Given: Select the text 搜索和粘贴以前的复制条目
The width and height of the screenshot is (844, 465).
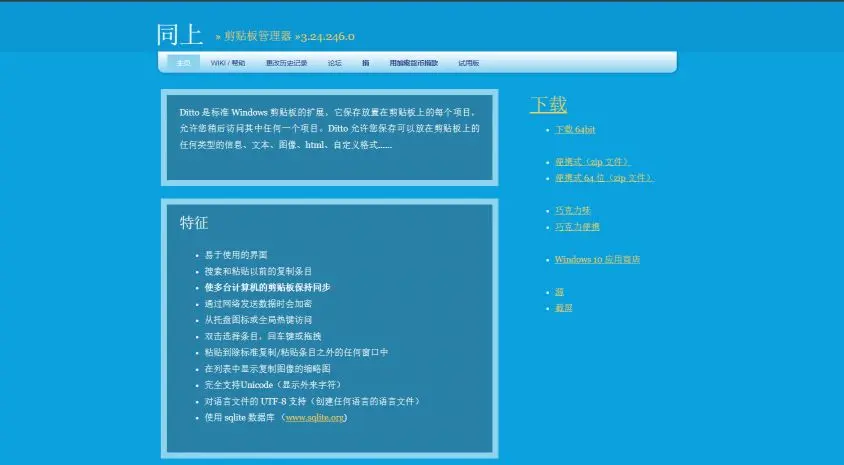Looking at the screenshot, I should (258, 271).
